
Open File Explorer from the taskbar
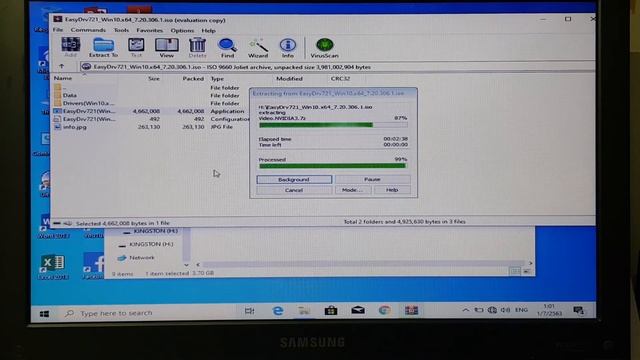pos(304,311)
